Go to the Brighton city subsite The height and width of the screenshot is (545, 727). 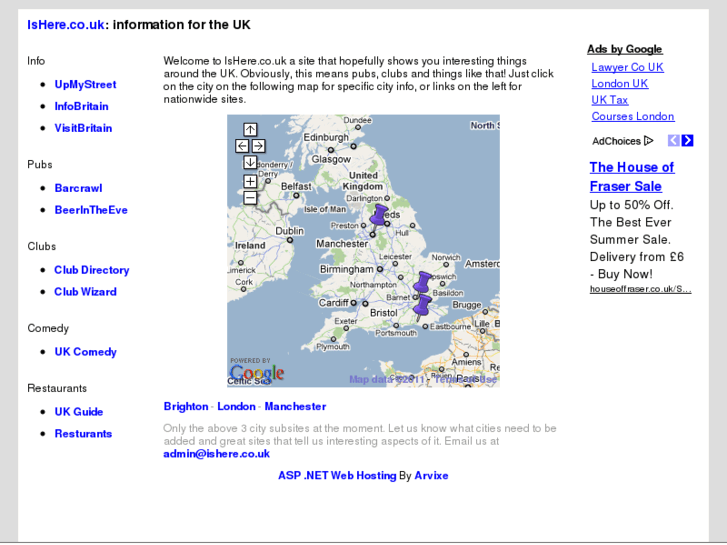tap(186, 406)
